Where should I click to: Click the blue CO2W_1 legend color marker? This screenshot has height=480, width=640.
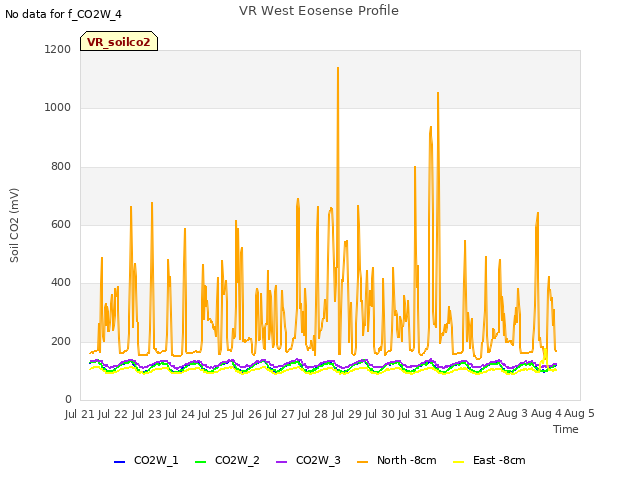(119, 462)
